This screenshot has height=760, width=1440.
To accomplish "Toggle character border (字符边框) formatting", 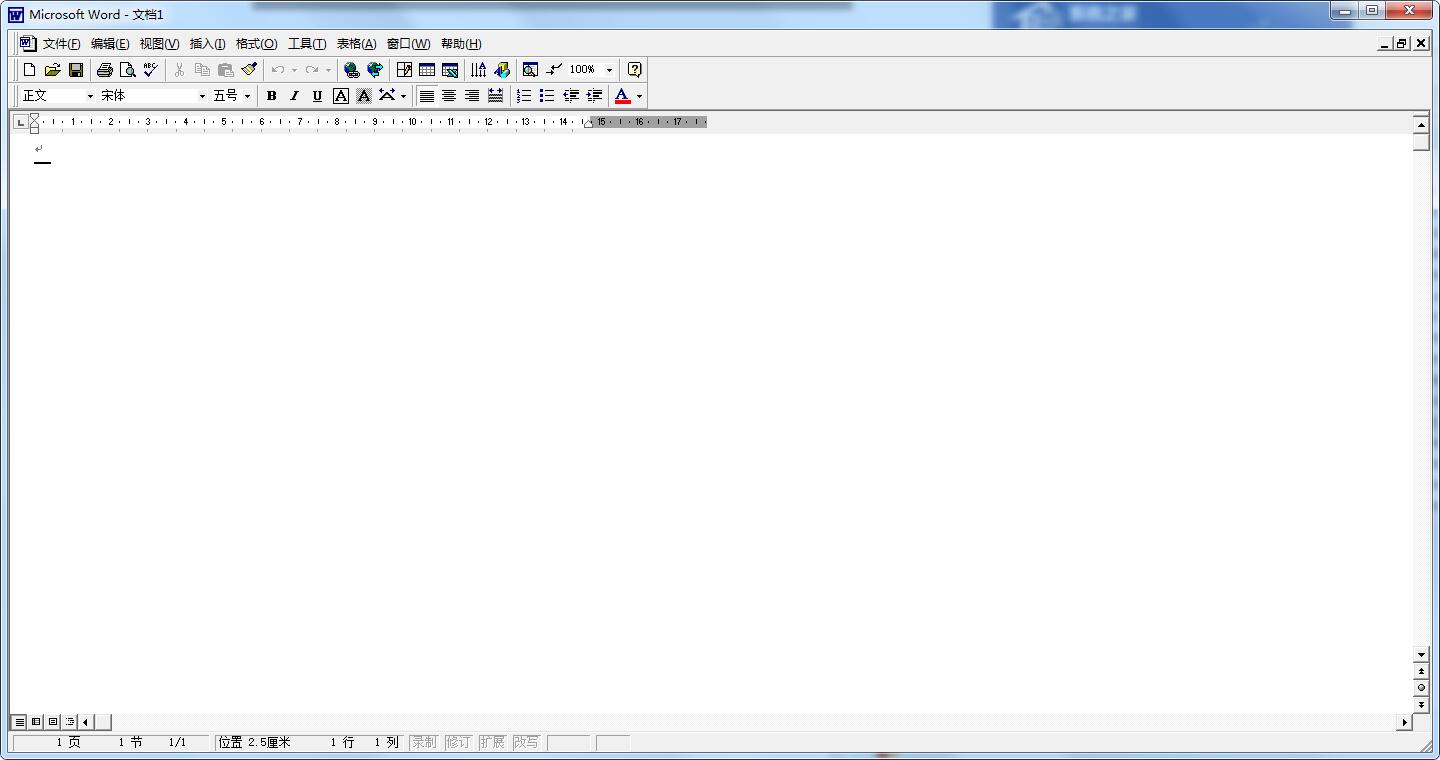I will click(340, 95).
